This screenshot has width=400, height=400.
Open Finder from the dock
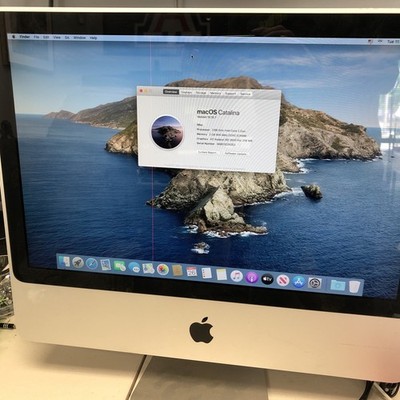(64, 261)
